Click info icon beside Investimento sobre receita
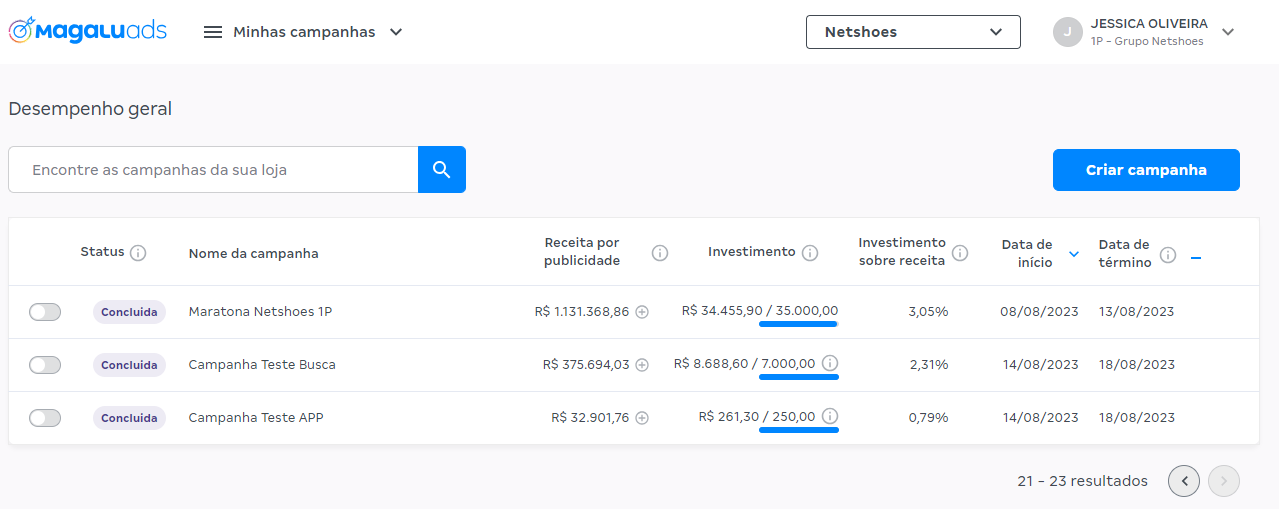The height and width of the screenshot is (509, 1279). [960, 253]
